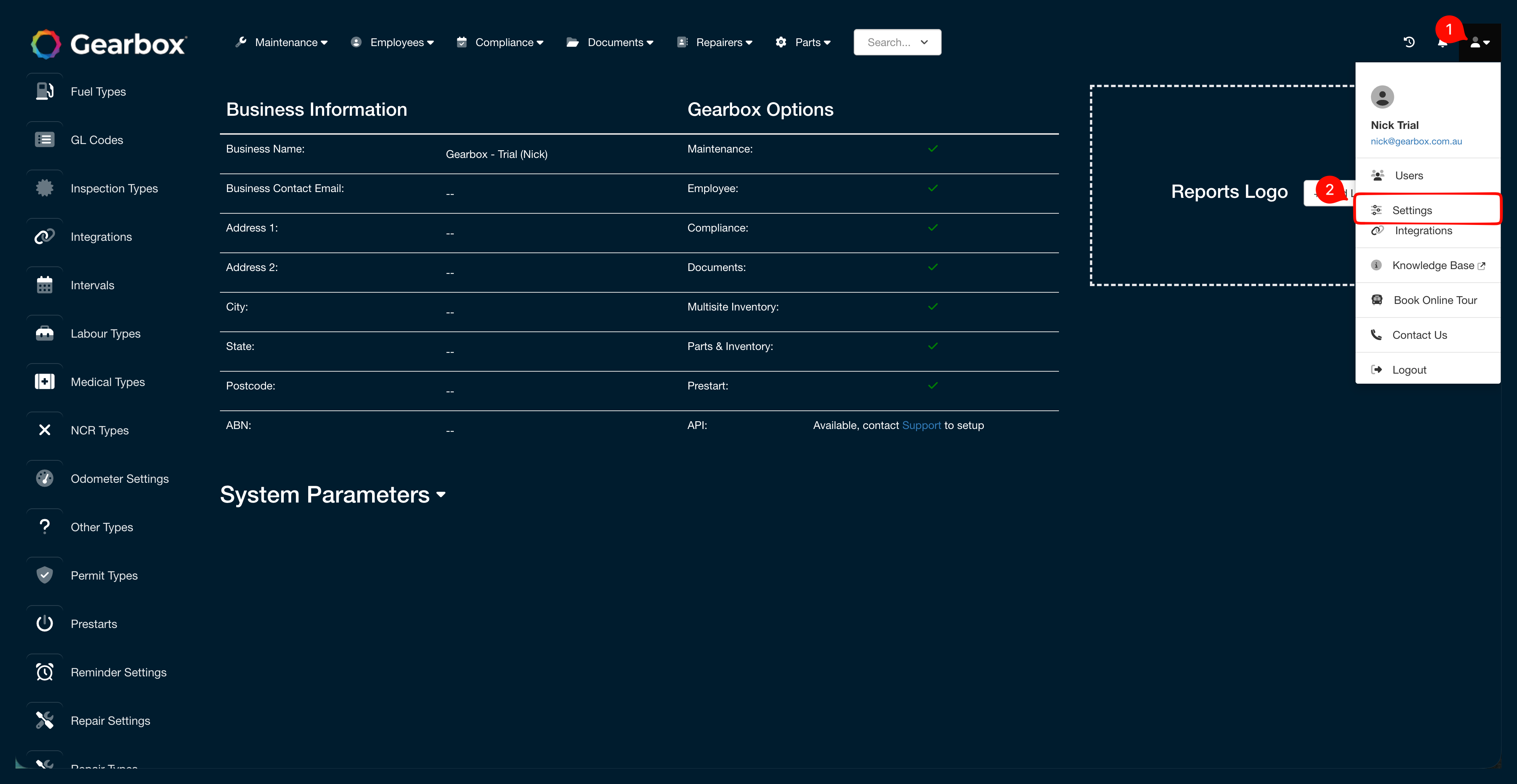Click the Intervals calendar icon
This screenshot has height=784, width=1517.
[x=45, y=285]
